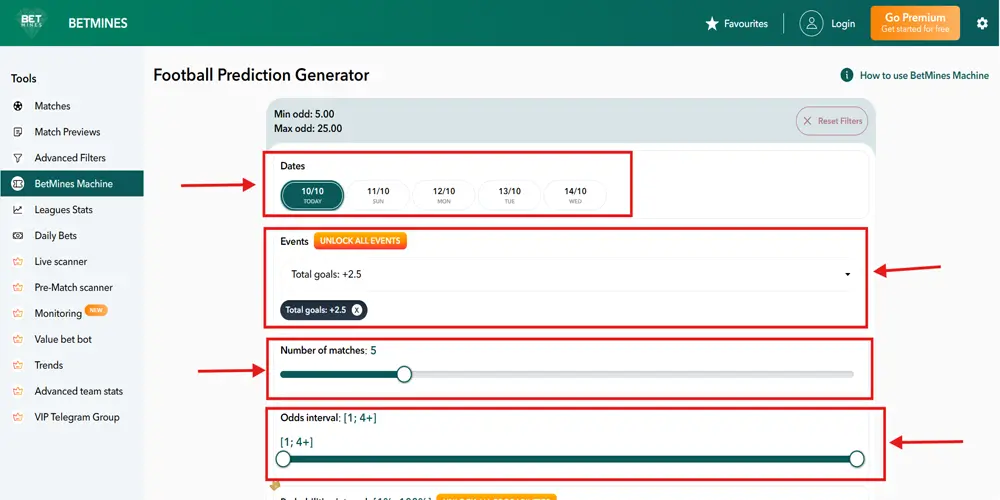1000x500 pixels.
Task: Click the Login user avatar icon
Action: (x=811, y=24)
